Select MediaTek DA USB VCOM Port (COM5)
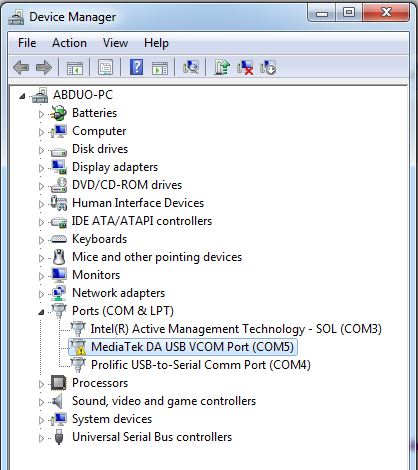The height and width of the screenshot is (470, 418). click(192, 347)
